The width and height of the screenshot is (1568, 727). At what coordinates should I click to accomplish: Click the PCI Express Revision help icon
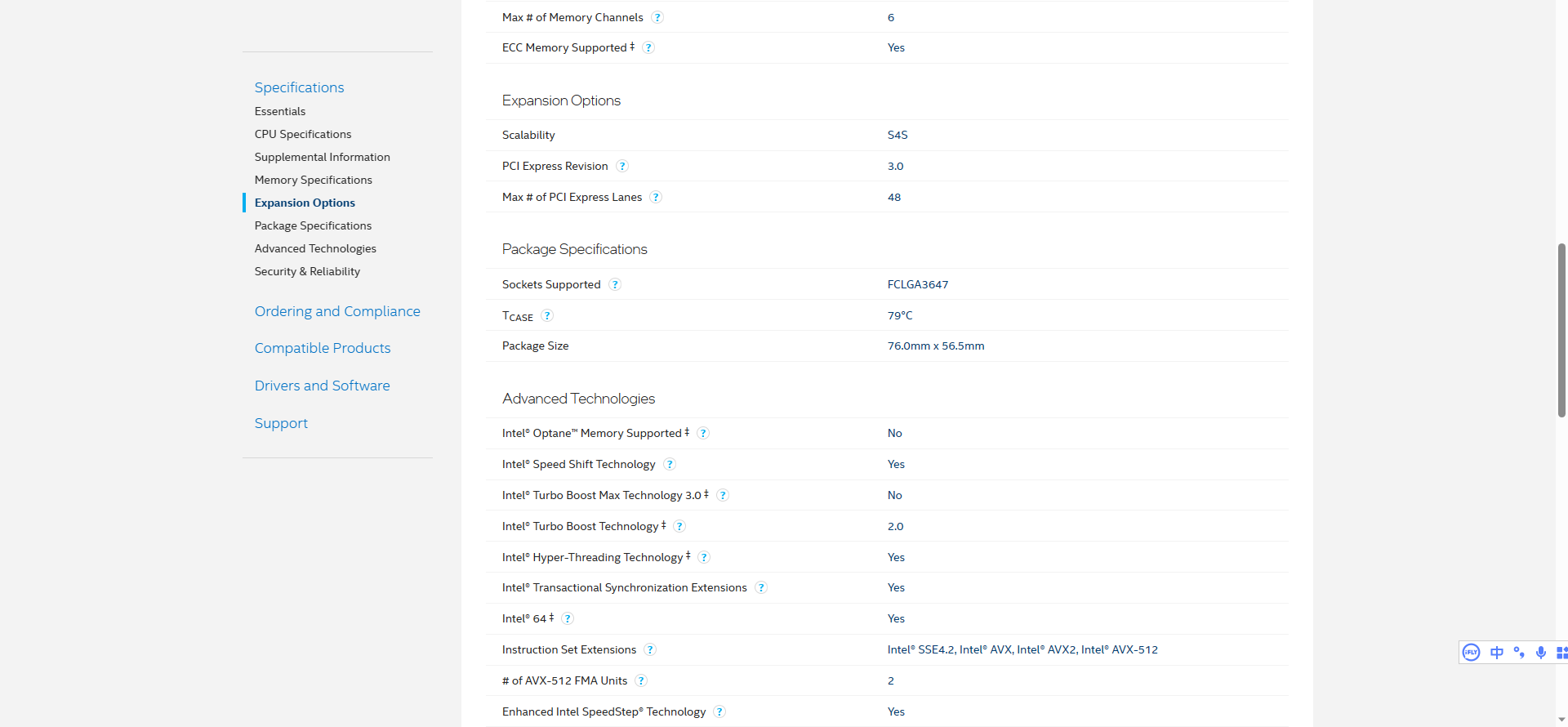pos(622,166)
